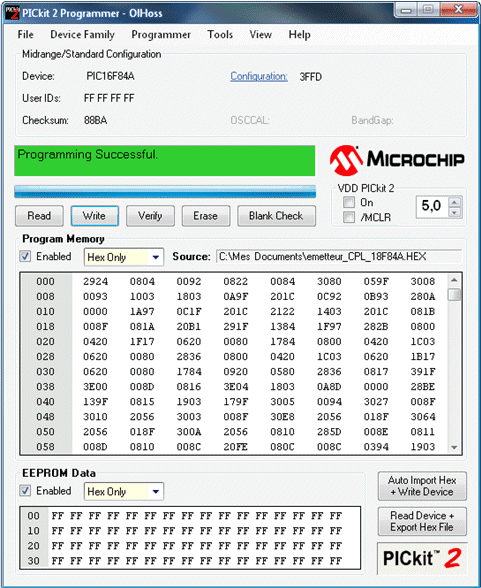This screenshot has height=588, width=481.
Task: Open EEPROM Data Hex Only dropdown
Action: click(124, 492)
